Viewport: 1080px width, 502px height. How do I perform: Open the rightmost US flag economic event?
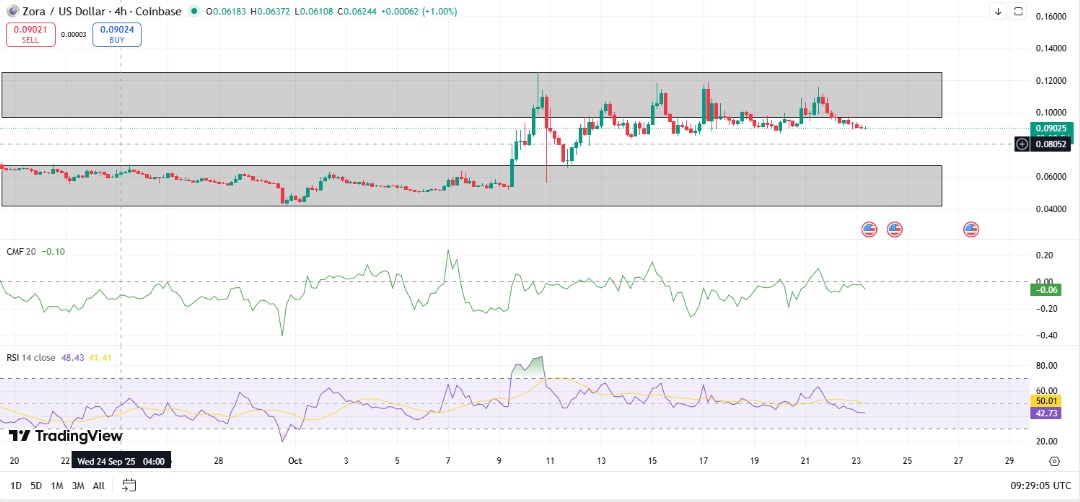click(x=971, y=230)
